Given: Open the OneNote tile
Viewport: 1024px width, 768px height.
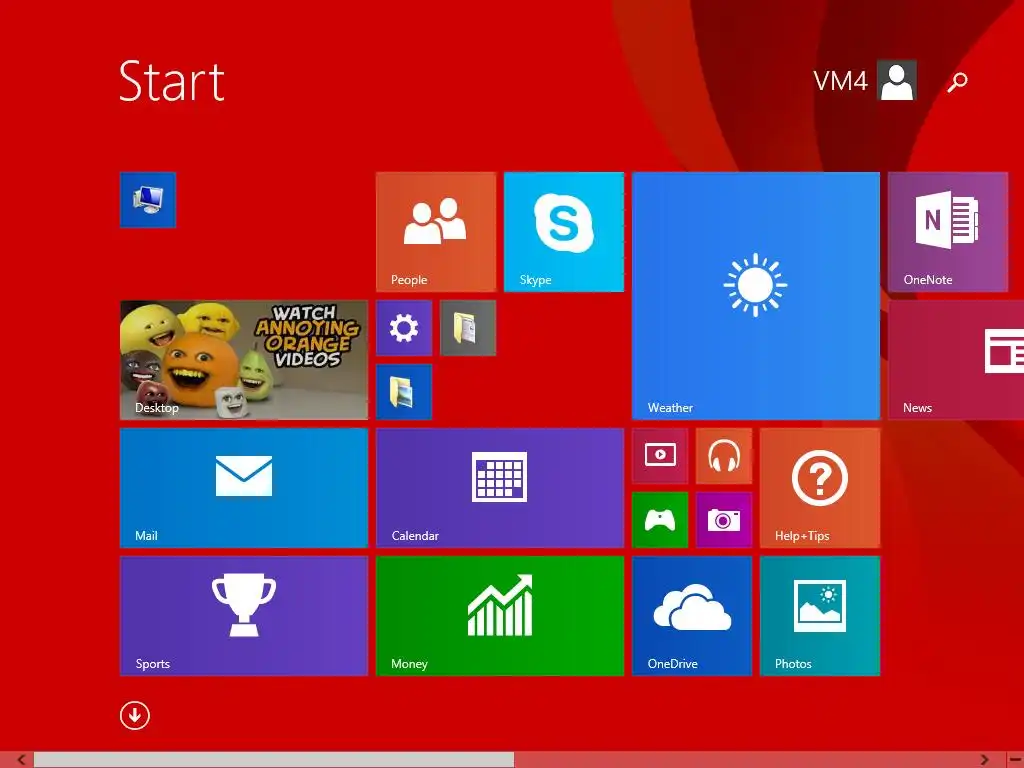Looking at the screenshot, I should point(948,232).
